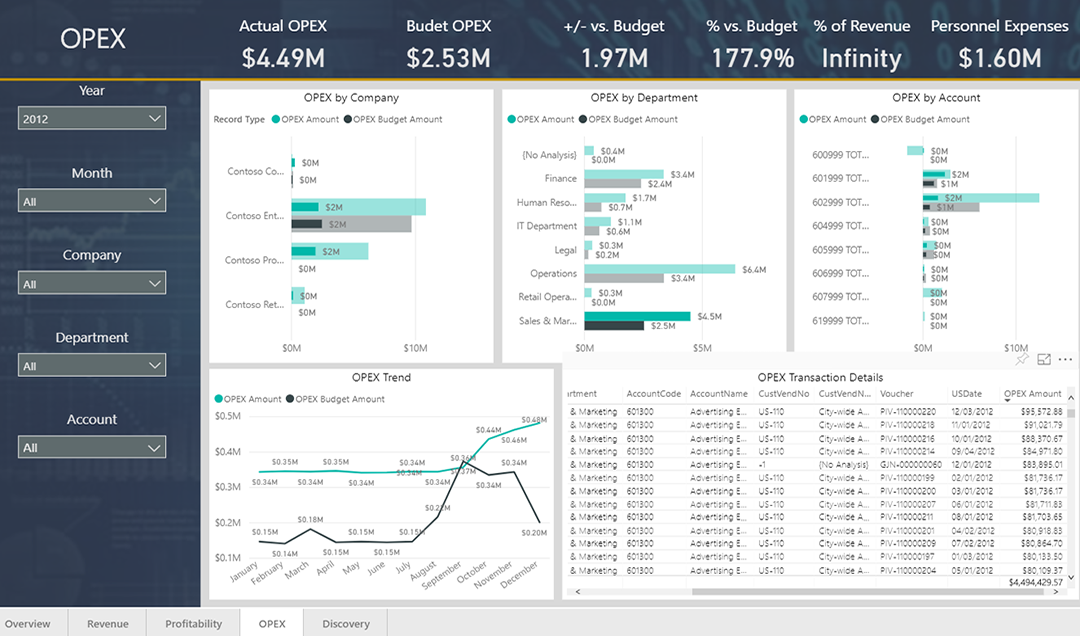Click teal OPEX Amount legend marker in OPEX Trend
The width and height of the screenshot is (1080, 636).
(219, 399)
